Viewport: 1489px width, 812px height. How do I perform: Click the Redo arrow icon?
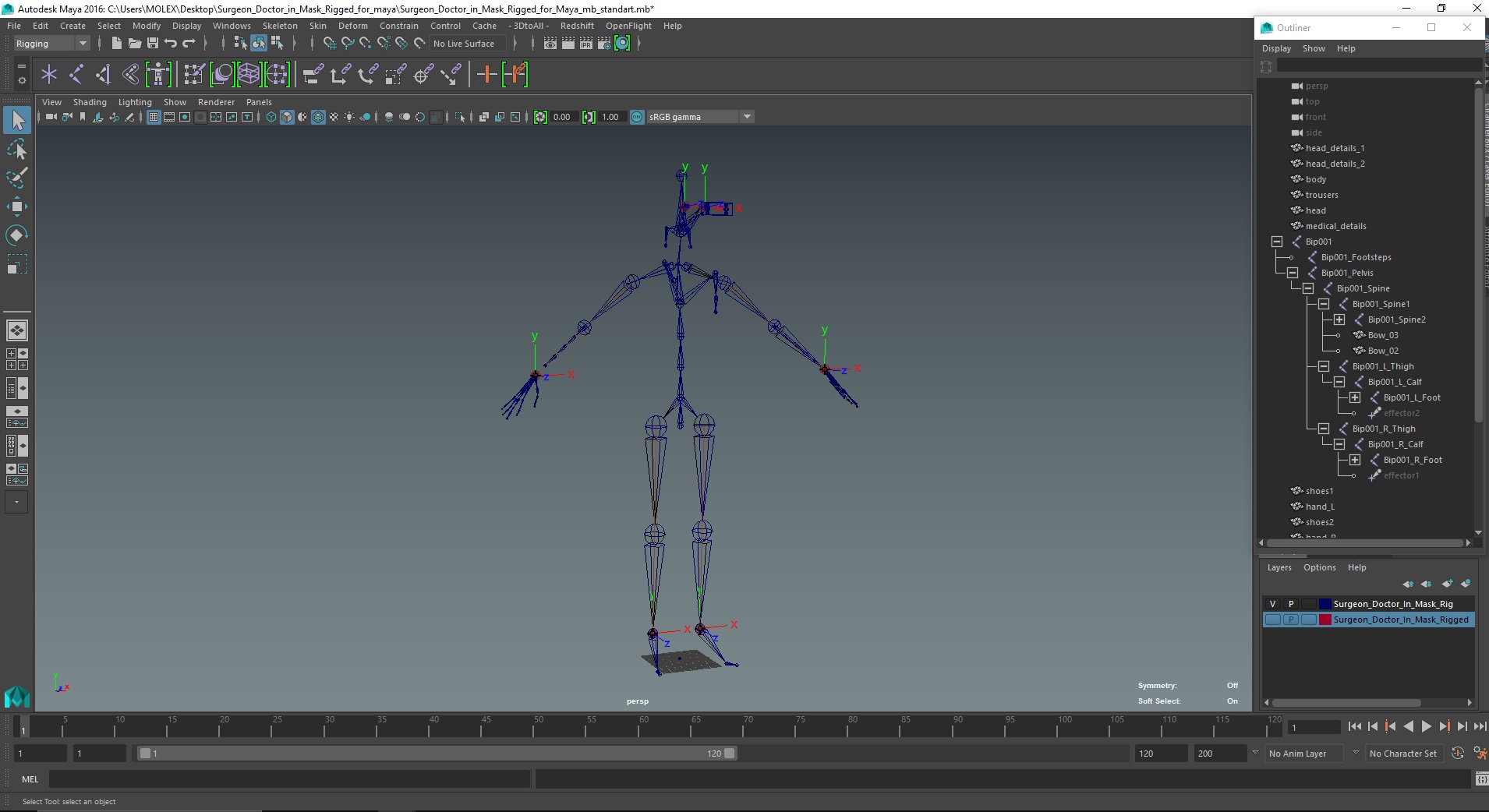point(188,43)
